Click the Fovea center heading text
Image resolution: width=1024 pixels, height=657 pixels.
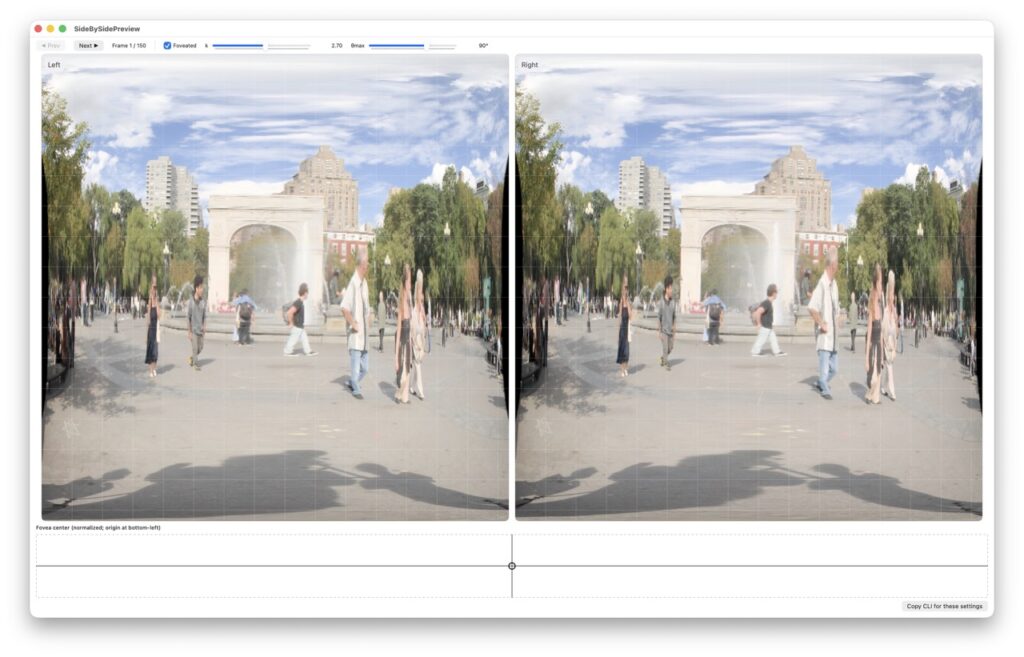(x=98, y=527)
